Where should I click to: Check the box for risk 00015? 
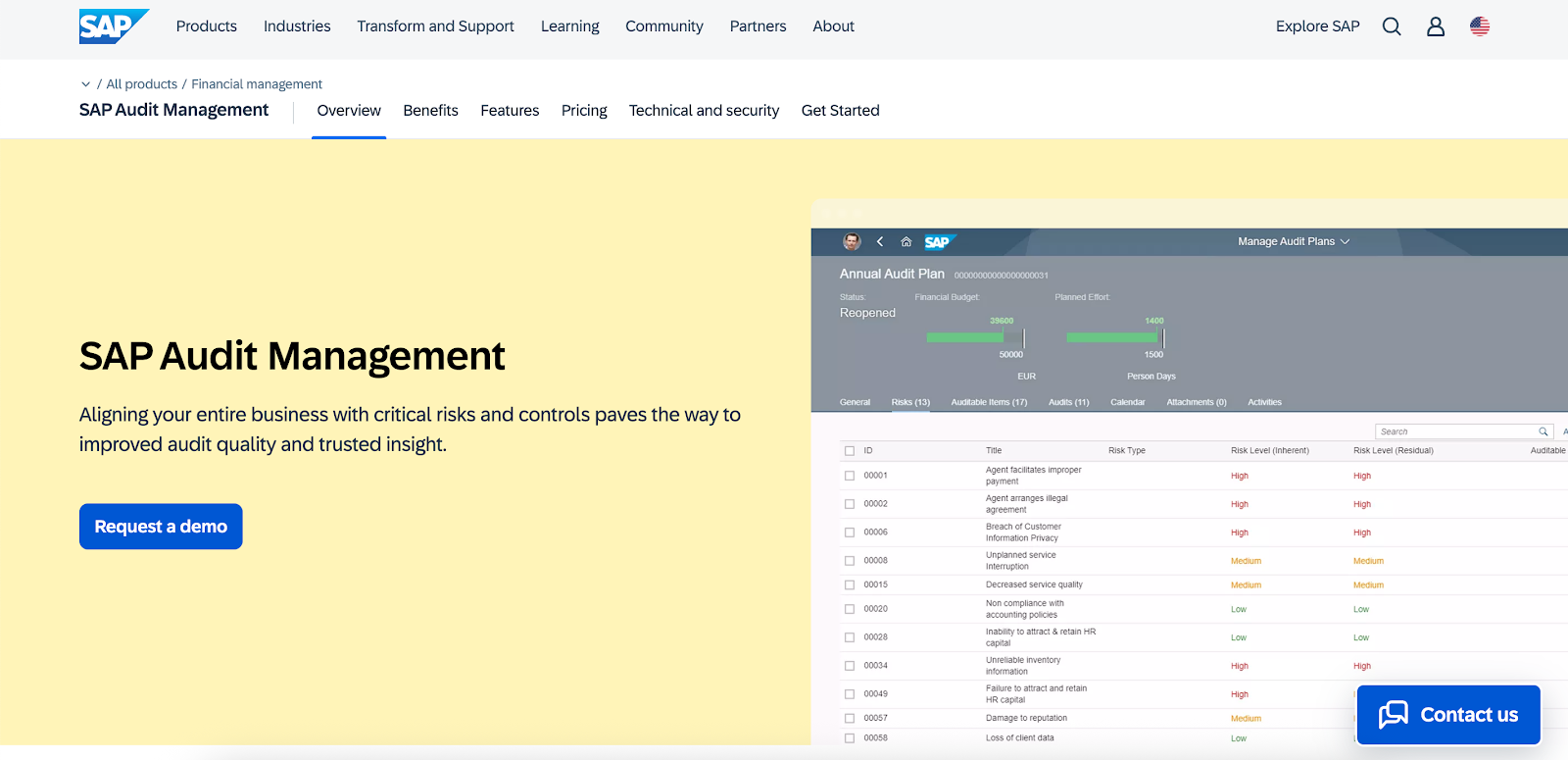point(850,584)
